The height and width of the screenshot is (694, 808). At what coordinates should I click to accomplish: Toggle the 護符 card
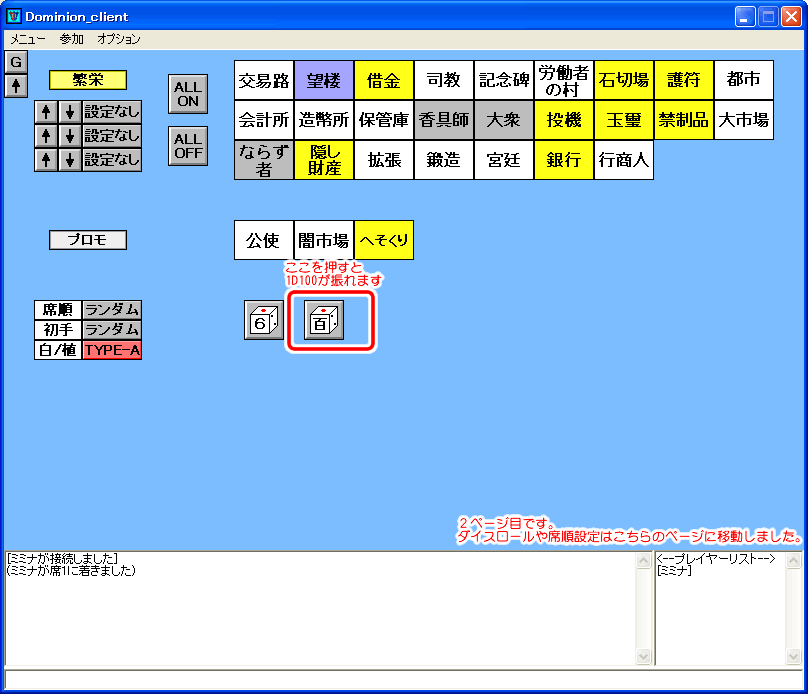[683, 80]
